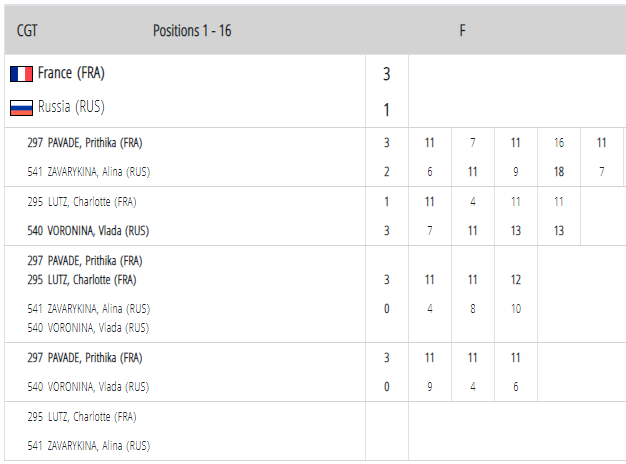The image size is (626, 464).
Task: Select the Russia (RUS) team name
Action: pos(71,107)
